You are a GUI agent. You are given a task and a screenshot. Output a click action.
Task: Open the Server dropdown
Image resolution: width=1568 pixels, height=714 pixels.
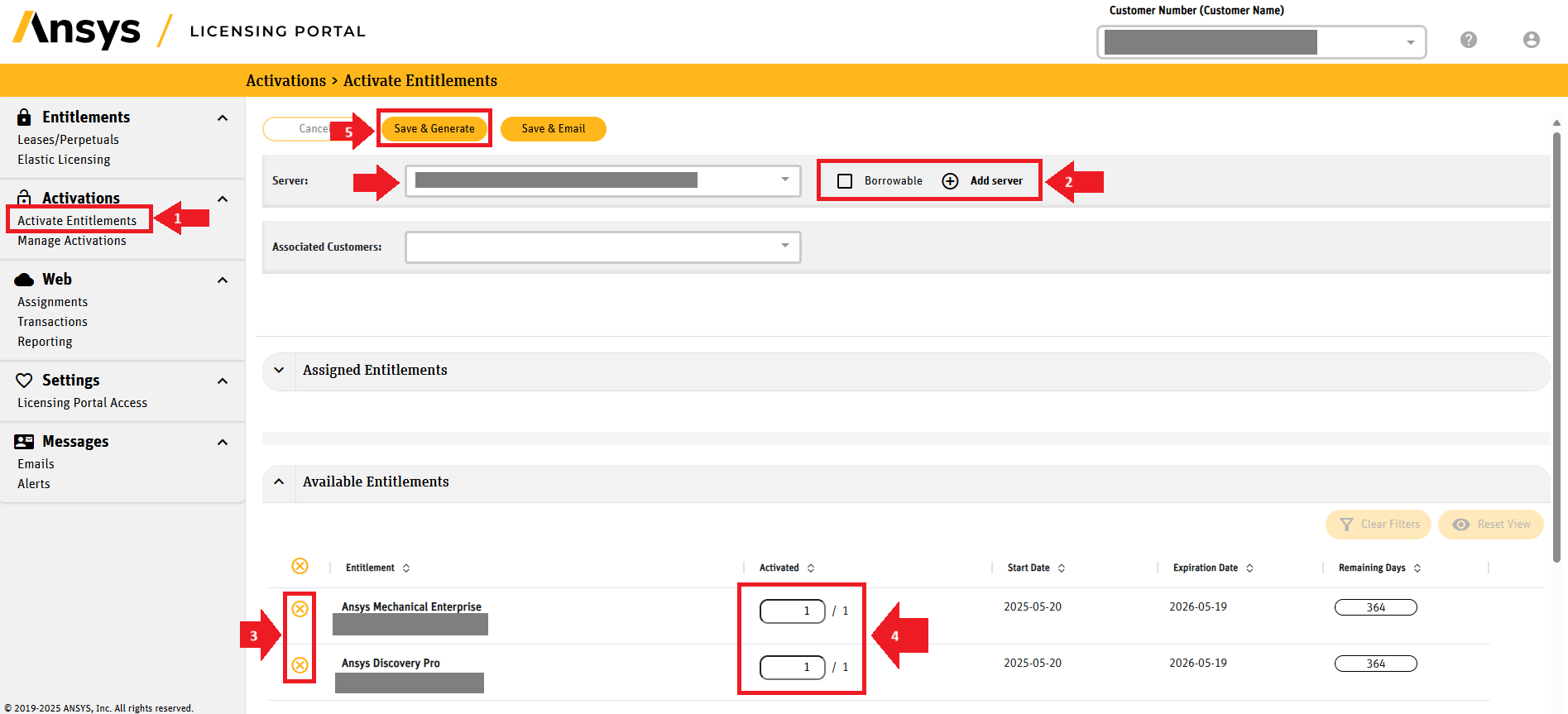pos(602,180)
